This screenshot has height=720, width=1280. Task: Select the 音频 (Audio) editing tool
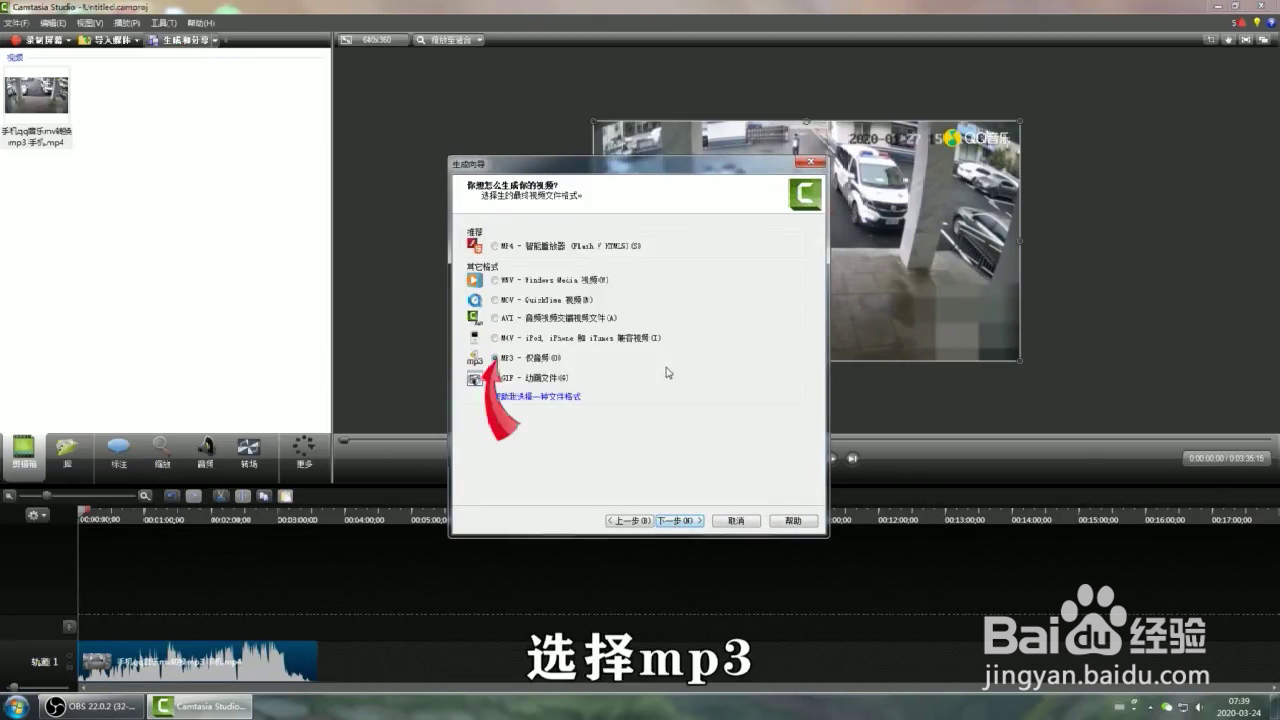pyautogui.click(x=205, y=452)
